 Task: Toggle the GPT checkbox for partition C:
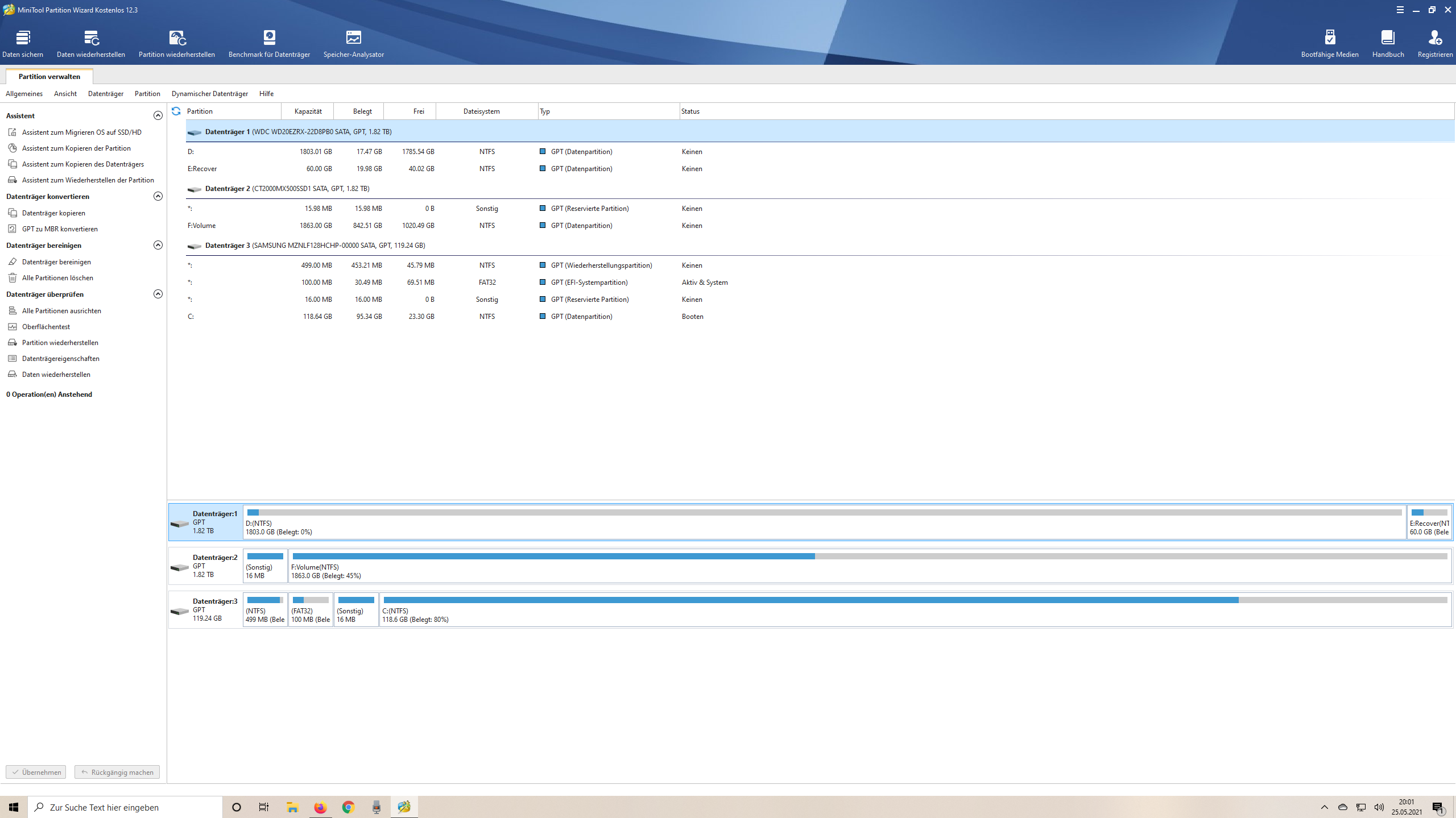pyautogui.click(x=543, y=316)
